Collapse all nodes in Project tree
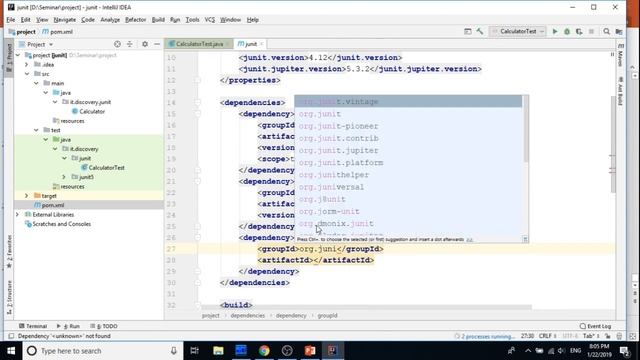The image size is (640, 360). pos(130,44)
